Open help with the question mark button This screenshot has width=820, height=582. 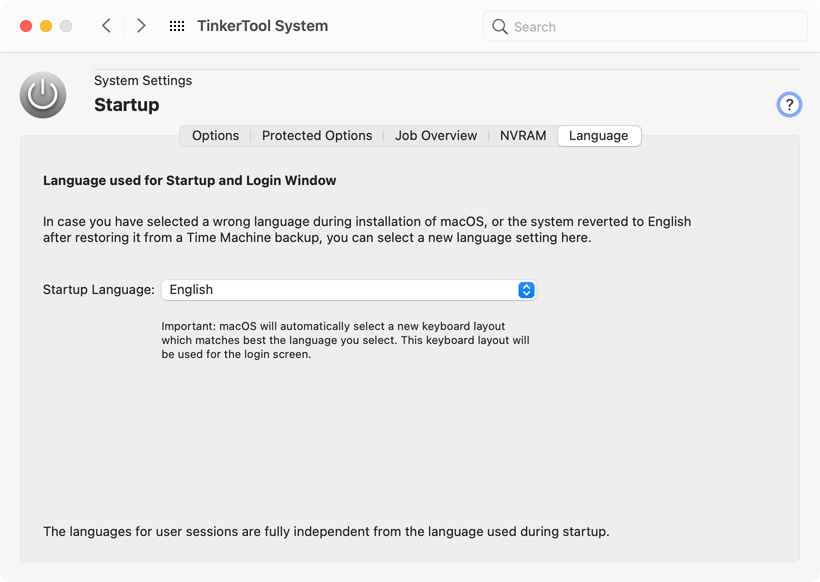(x=789, y=105)
